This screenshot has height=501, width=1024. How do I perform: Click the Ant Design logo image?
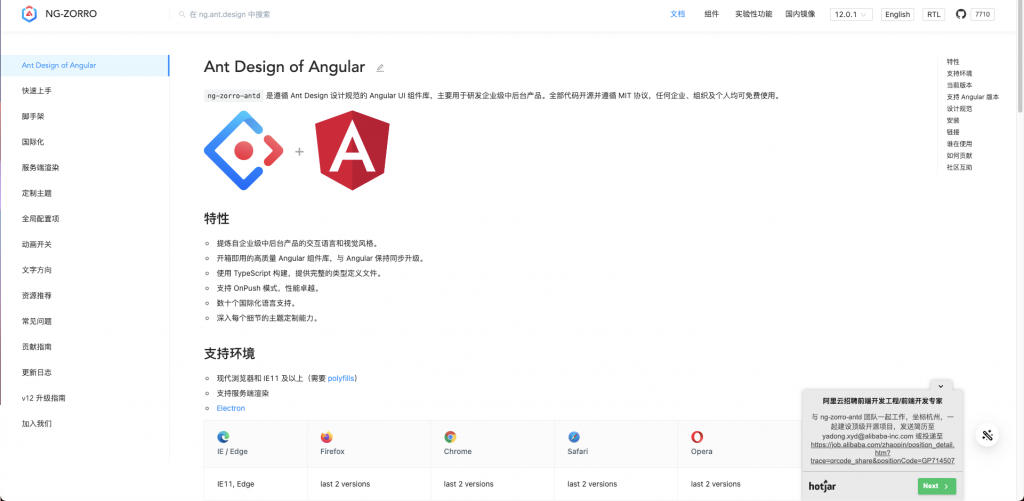[x=244, y=150]
